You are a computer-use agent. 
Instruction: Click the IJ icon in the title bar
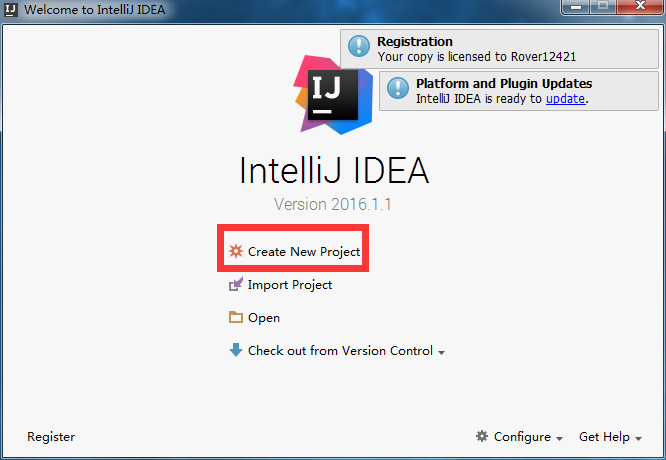click(11, 9)
